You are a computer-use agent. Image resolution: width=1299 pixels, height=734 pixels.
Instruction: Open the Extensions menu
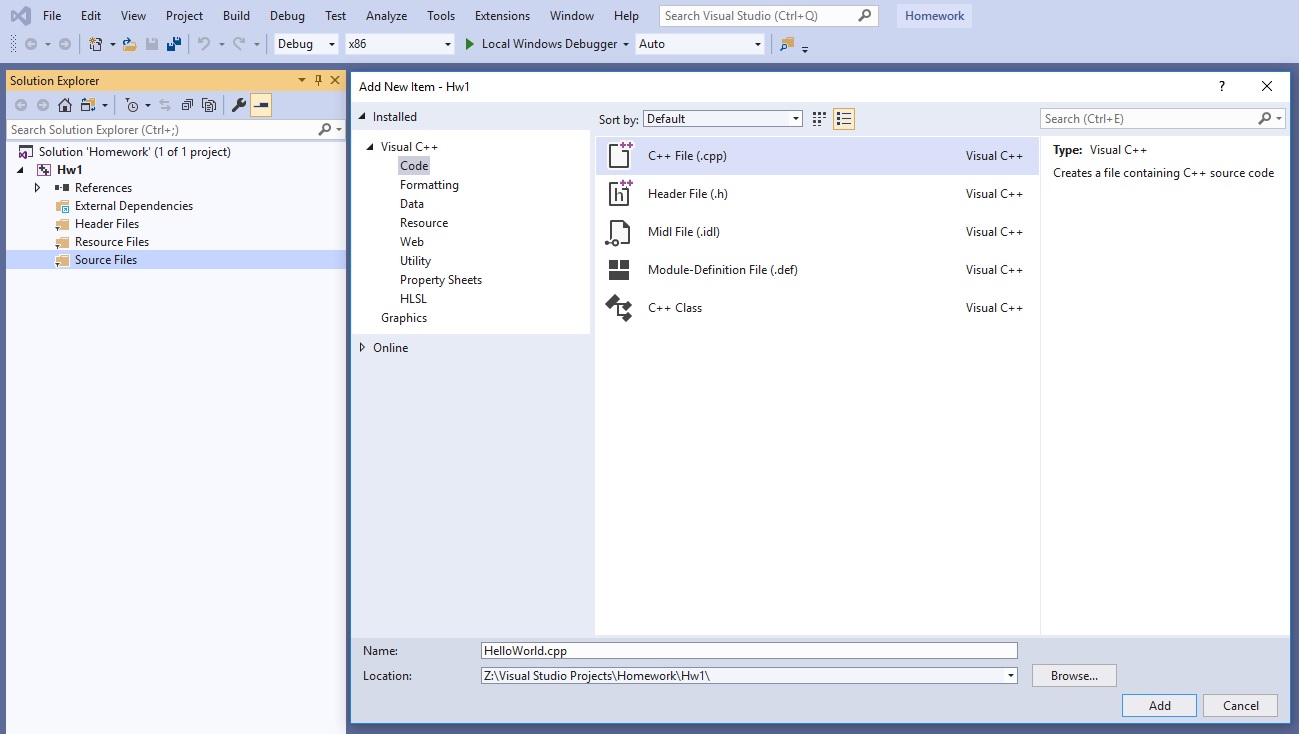click(502, 16)
